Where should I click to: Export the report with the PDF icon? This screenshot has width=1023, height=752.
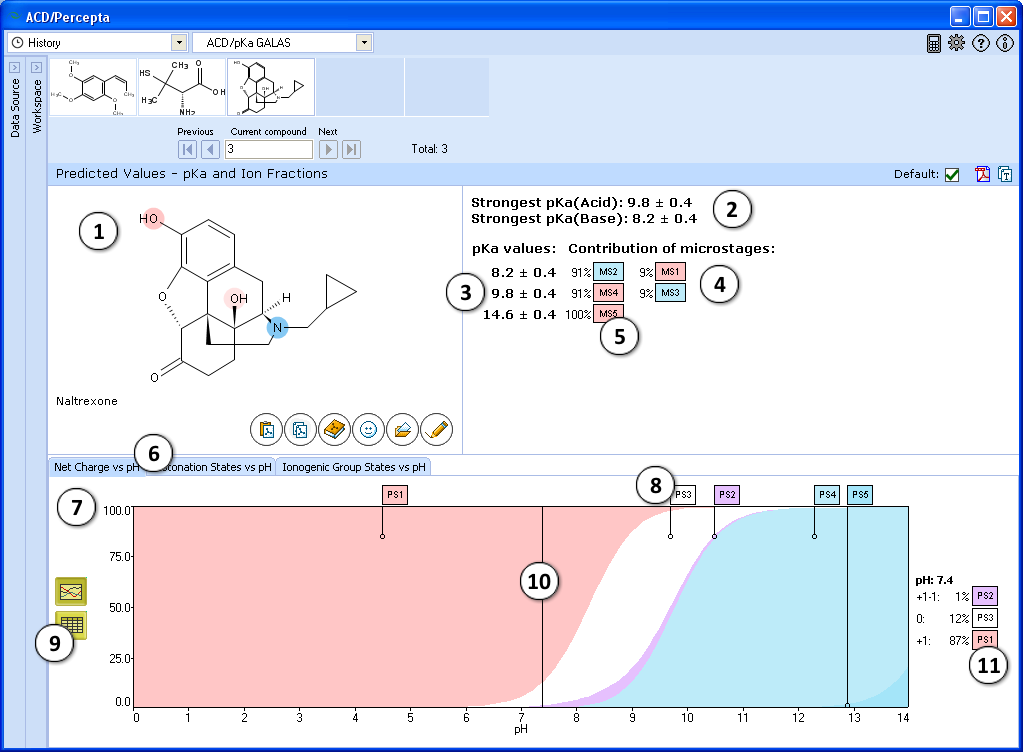pos(983,174)
